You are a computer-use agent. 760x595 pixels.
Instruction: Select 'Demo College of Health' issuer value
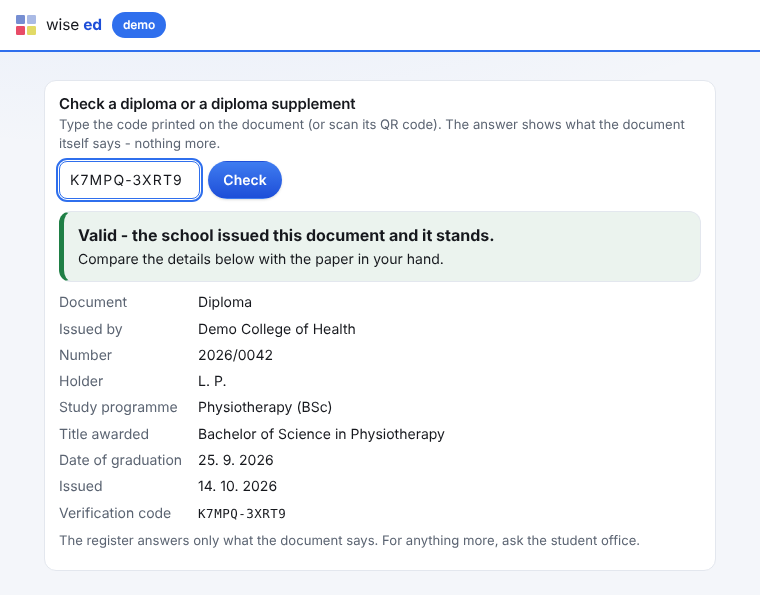tap(277, 329)
